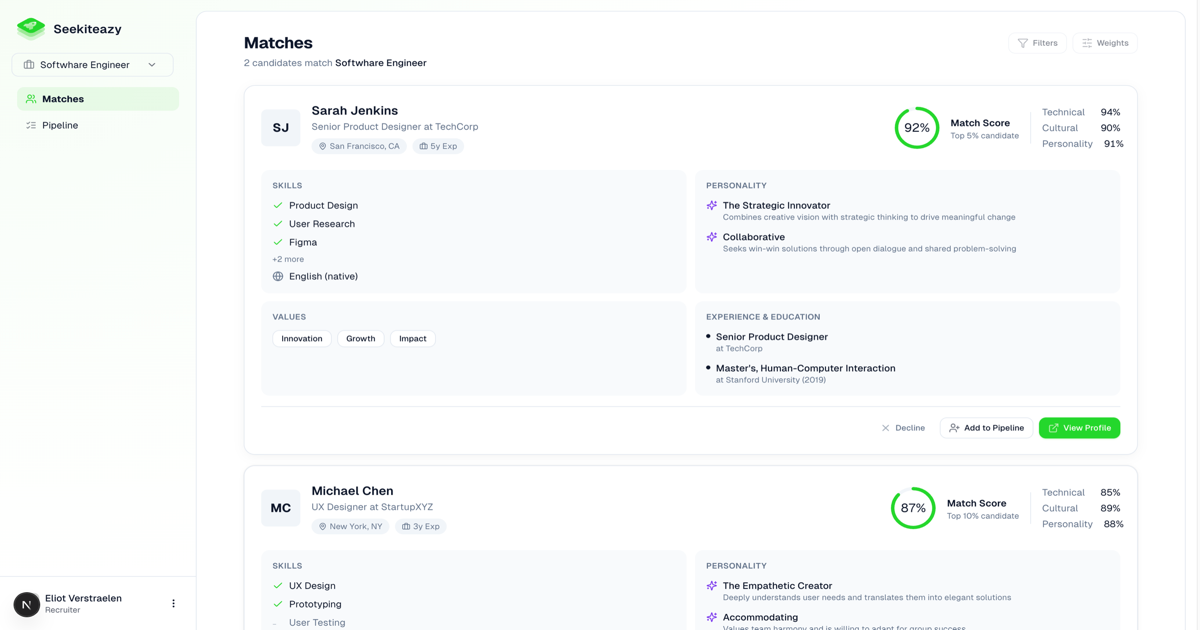1200x630 pixels.
Task: Click the sparkle icon beside Collaborative
Action: 712,237
